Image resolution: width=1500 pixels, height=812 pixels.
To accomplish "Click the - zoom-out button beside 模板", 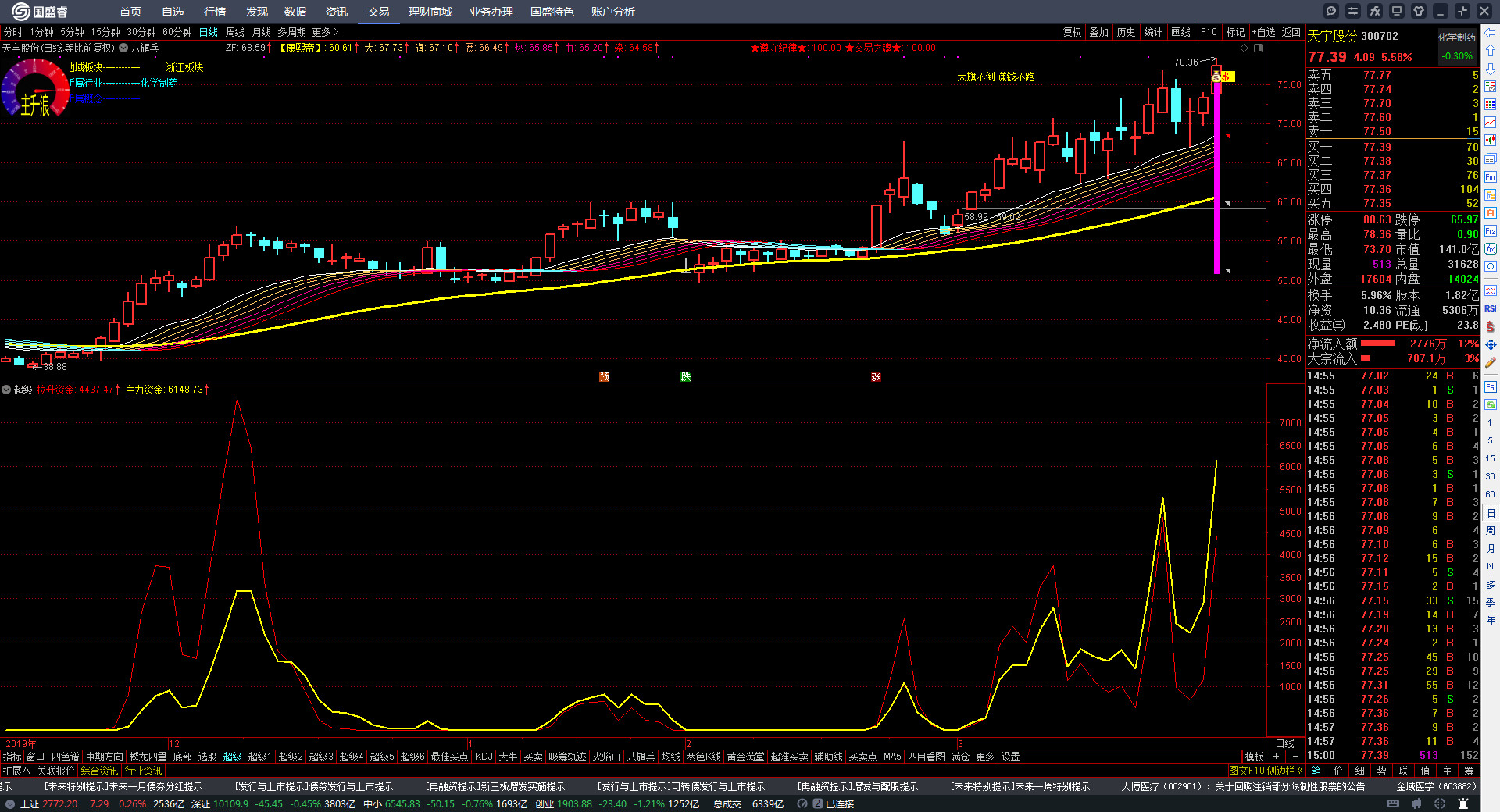I will tap(1295, 757).
